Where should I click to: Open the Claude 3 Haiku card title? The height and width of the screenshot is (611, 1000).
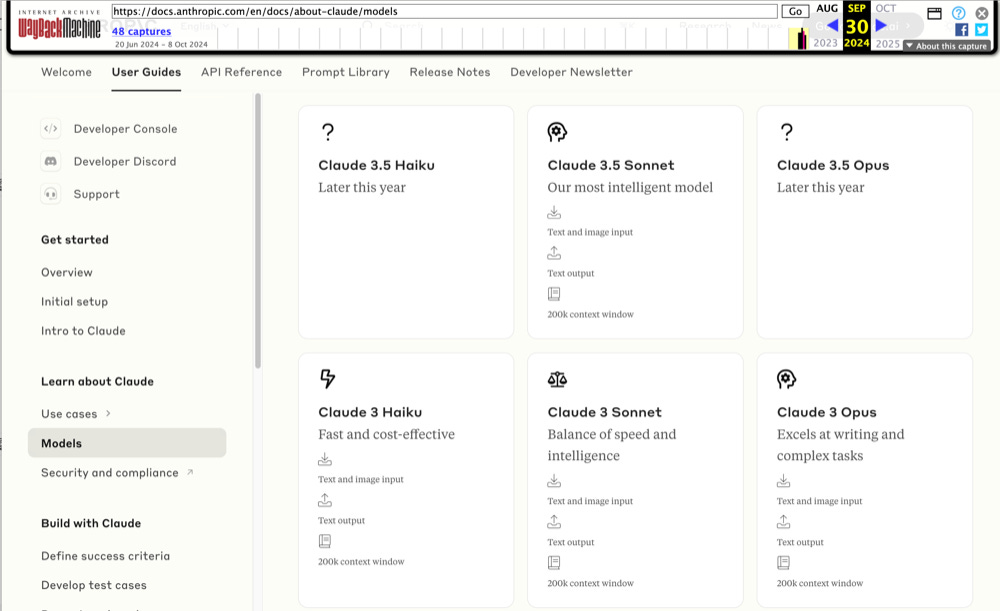(370, 412)
